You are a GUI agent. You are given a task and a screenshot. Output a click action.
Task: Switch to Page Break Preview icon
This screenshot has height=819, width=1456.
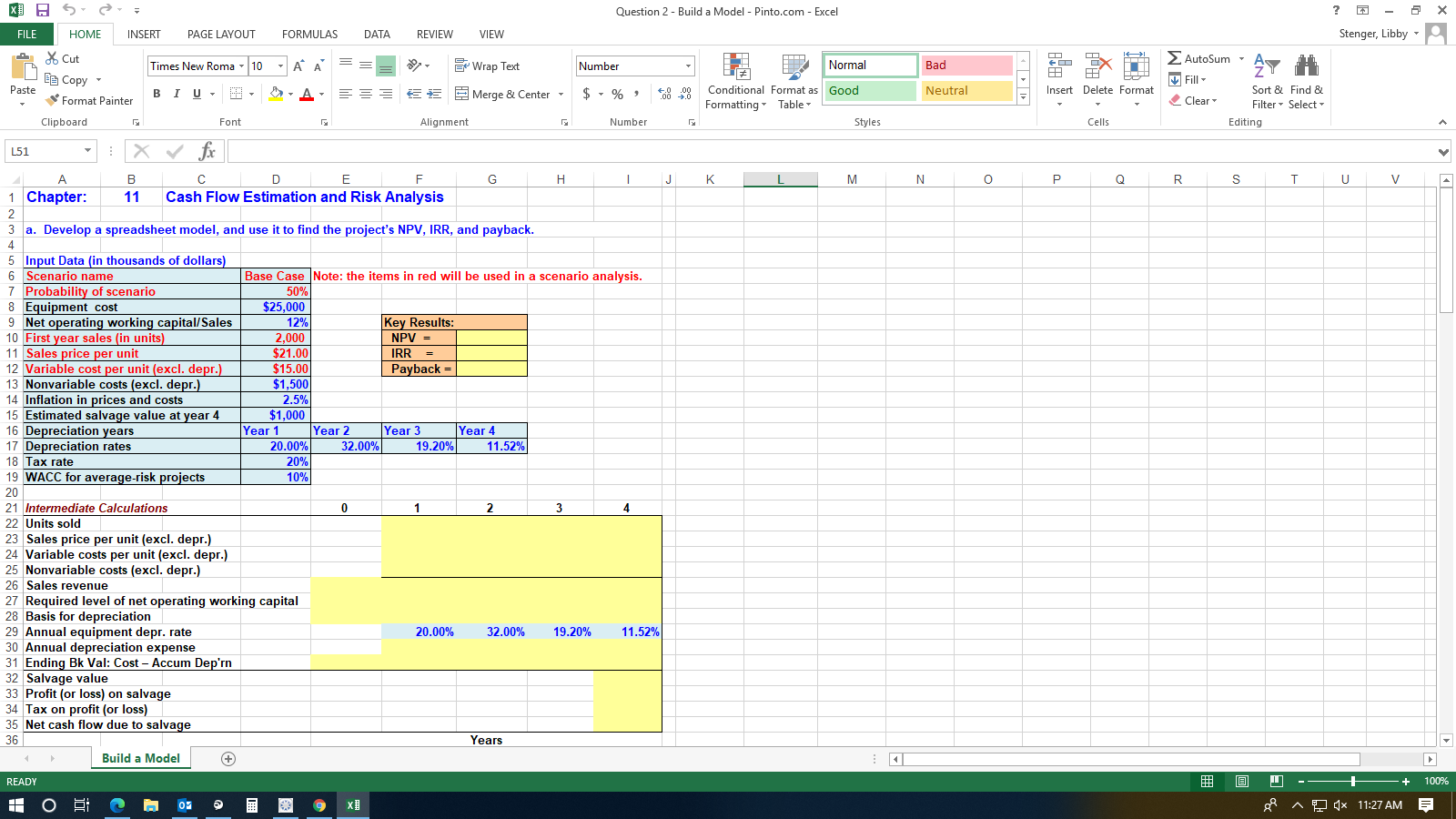tap(1277, 781)
